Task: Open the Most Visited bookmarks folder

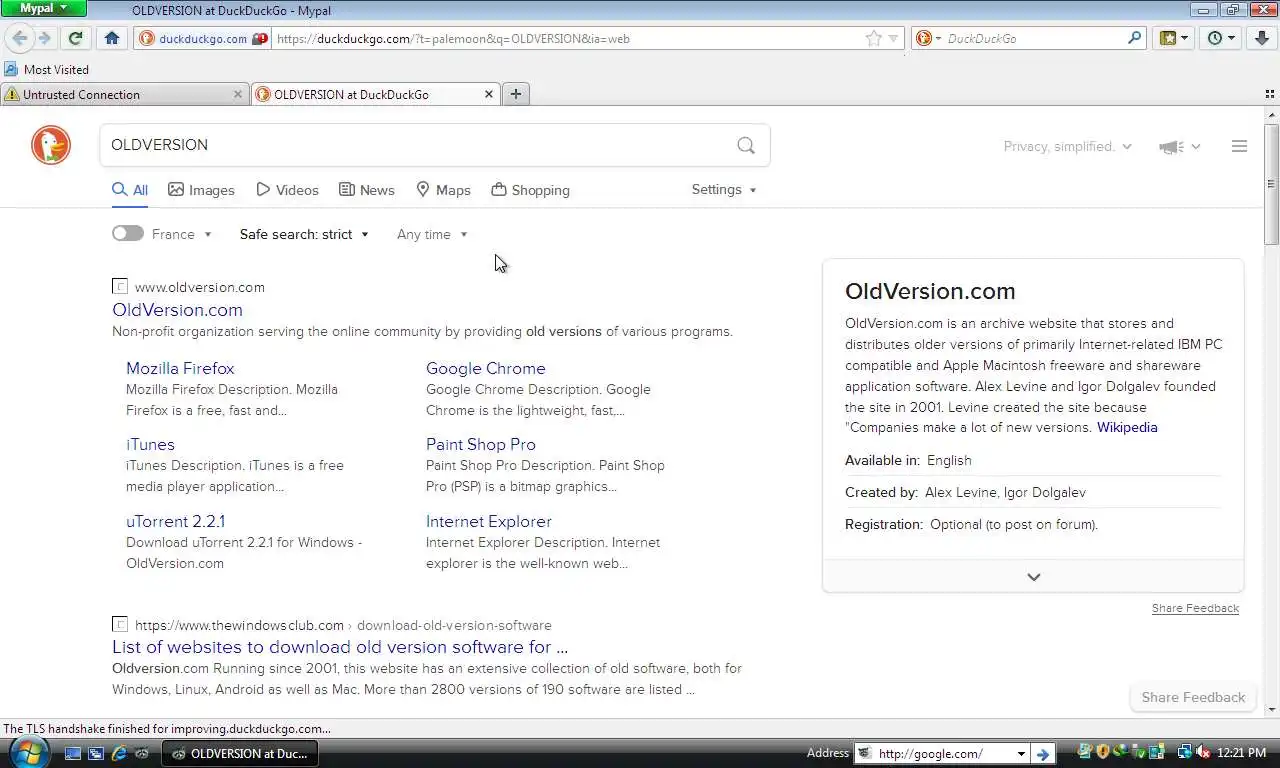Action: pyautogui.click(x=46, y=69)
